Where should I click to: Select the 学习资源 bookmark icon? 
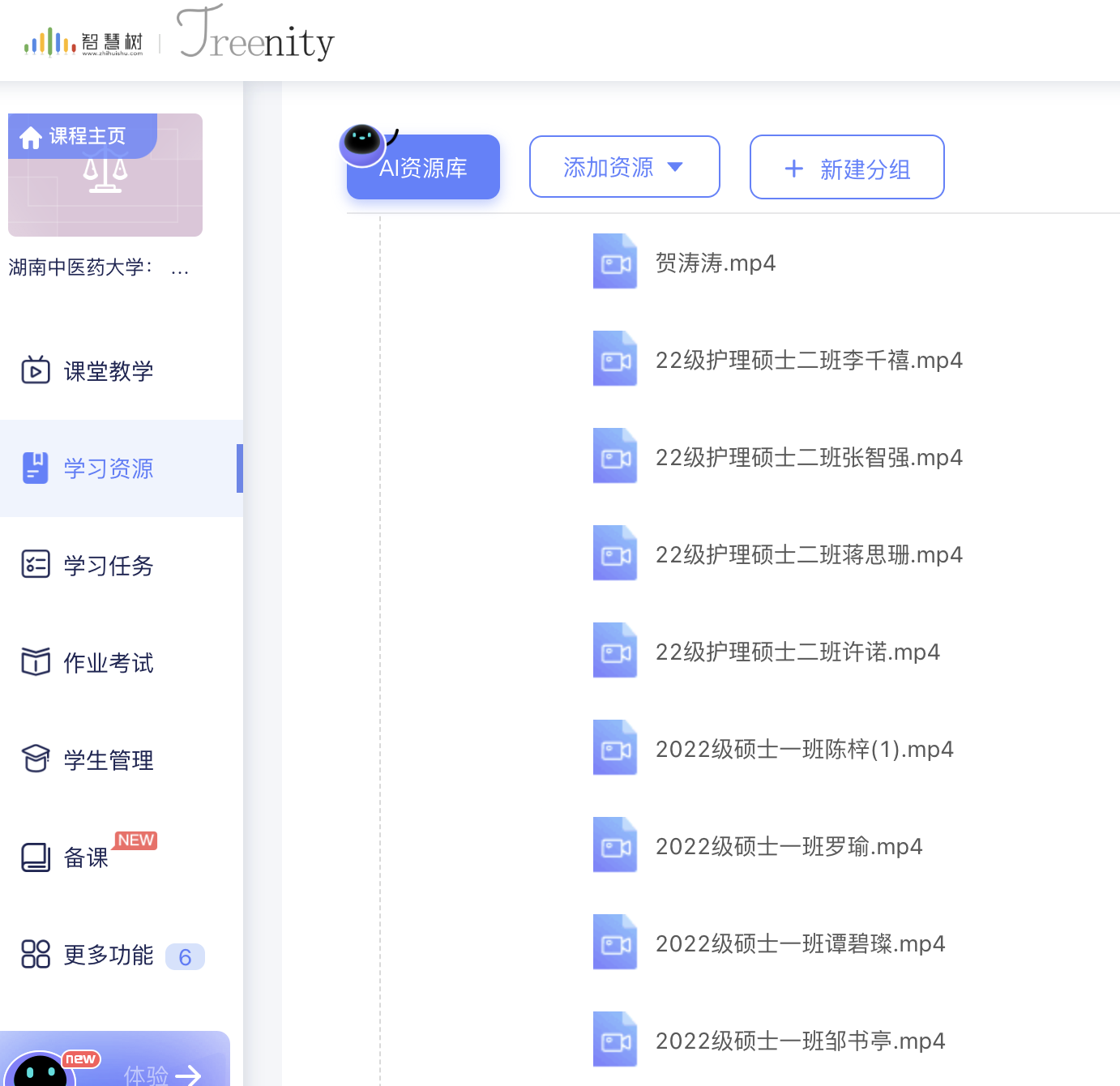pyautogui.click(x=35, y=468)
